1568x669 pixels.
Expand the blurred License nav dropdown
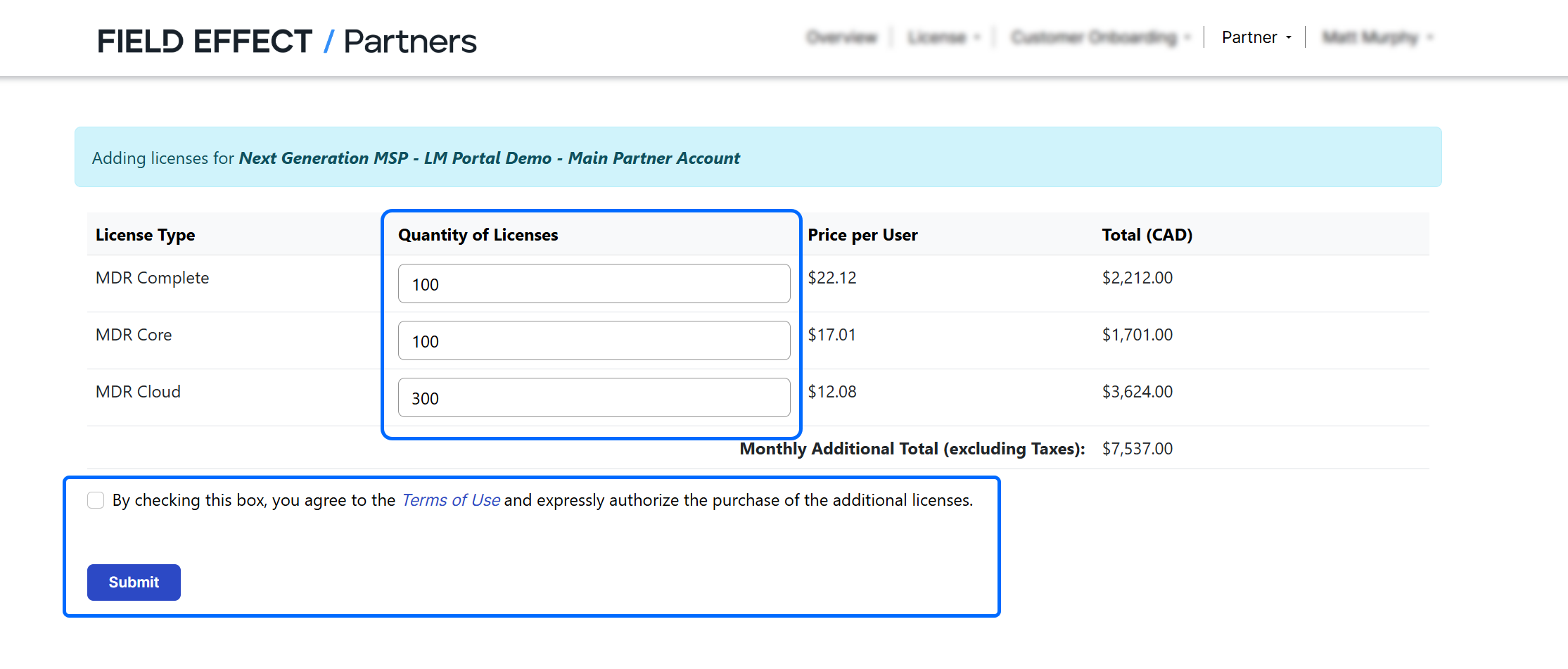[x=943, y=37]
